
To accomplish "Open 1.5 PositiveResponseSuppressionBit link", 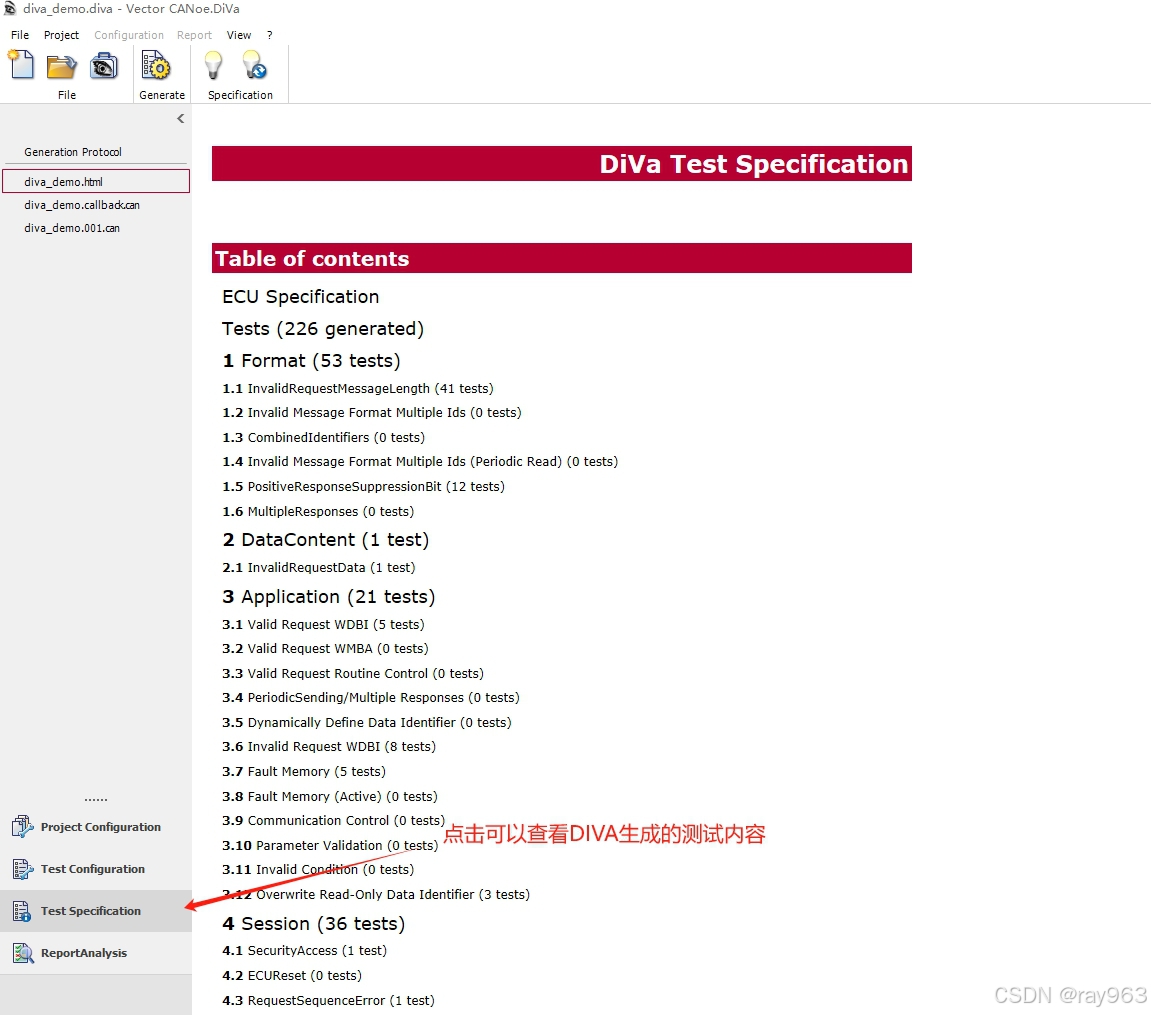I will pos(363,487).
